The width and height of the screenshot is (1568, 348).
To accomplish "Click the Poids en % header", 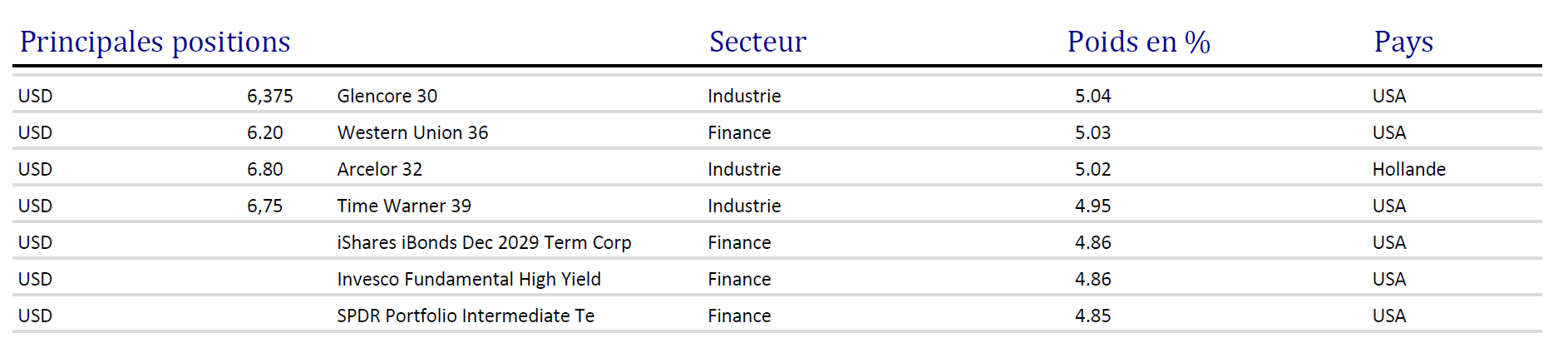I will pyautogui.click(x=1138, y=42).
